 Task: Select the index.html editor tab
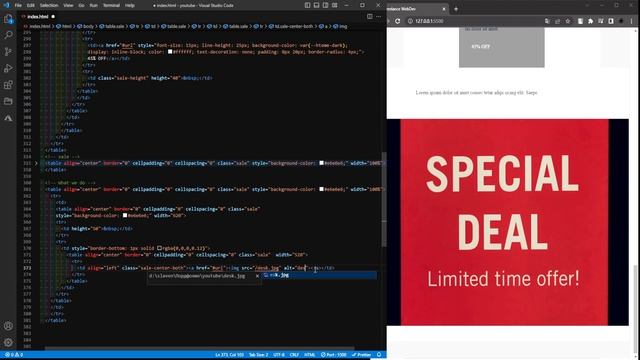pyautogui.click(x=38, y=17)
